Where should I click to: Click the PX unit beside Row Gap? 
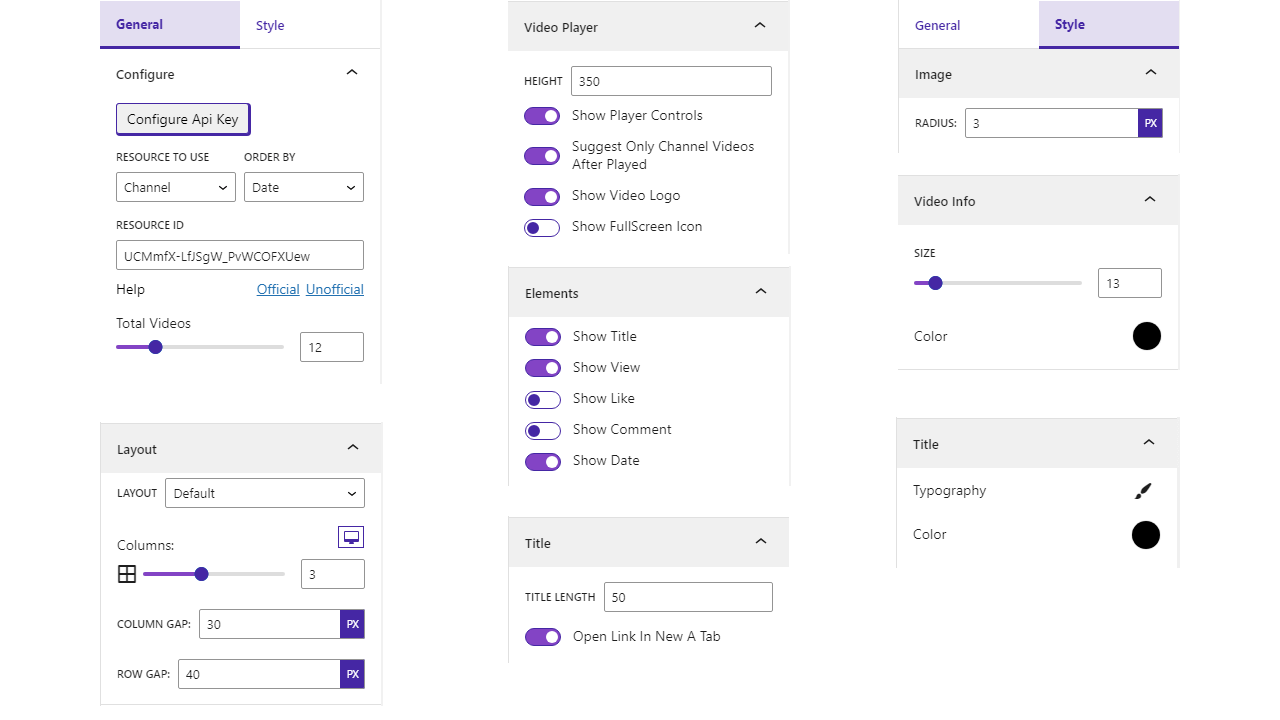coord(352,674)
